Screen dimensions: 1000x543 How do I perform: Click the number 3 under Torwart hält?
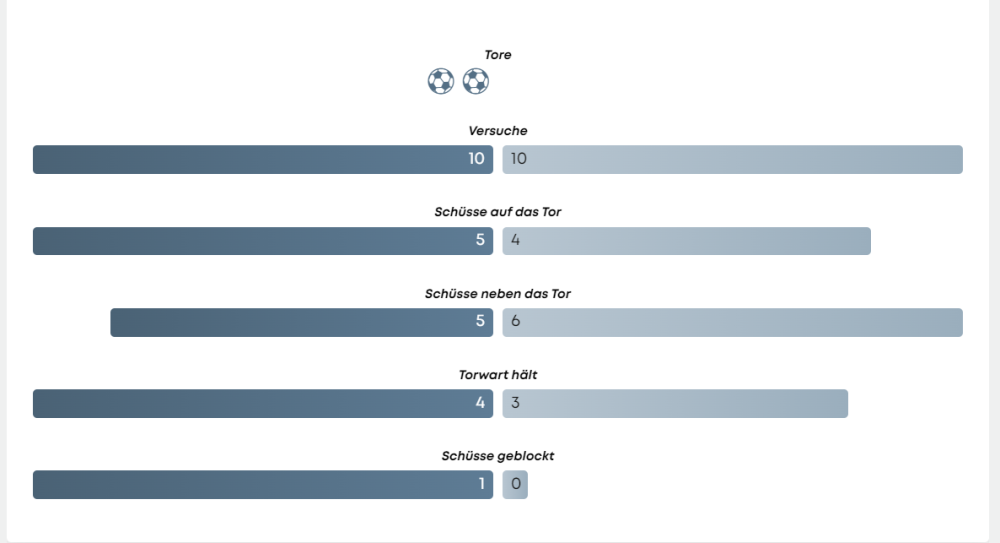coord(515,402)
